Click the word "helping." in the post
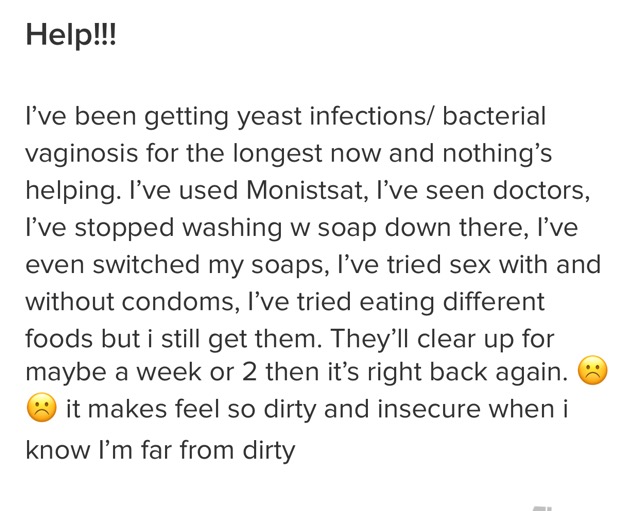Screen dimensions: 640x511 tap(73, 192)
